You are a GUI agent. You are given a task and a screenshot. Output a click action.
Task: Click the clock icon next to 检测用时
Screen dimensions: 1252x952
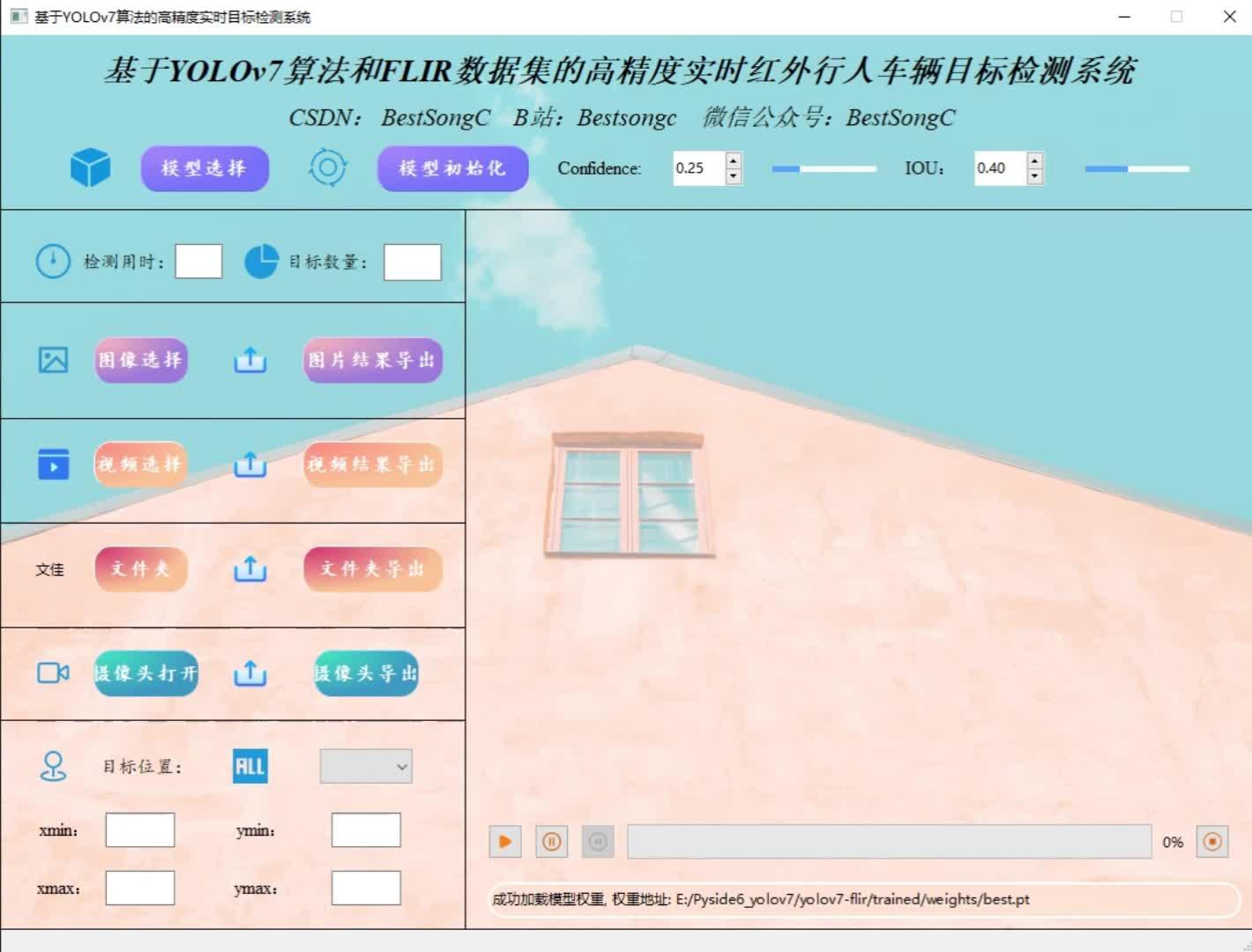coord(53,261)
